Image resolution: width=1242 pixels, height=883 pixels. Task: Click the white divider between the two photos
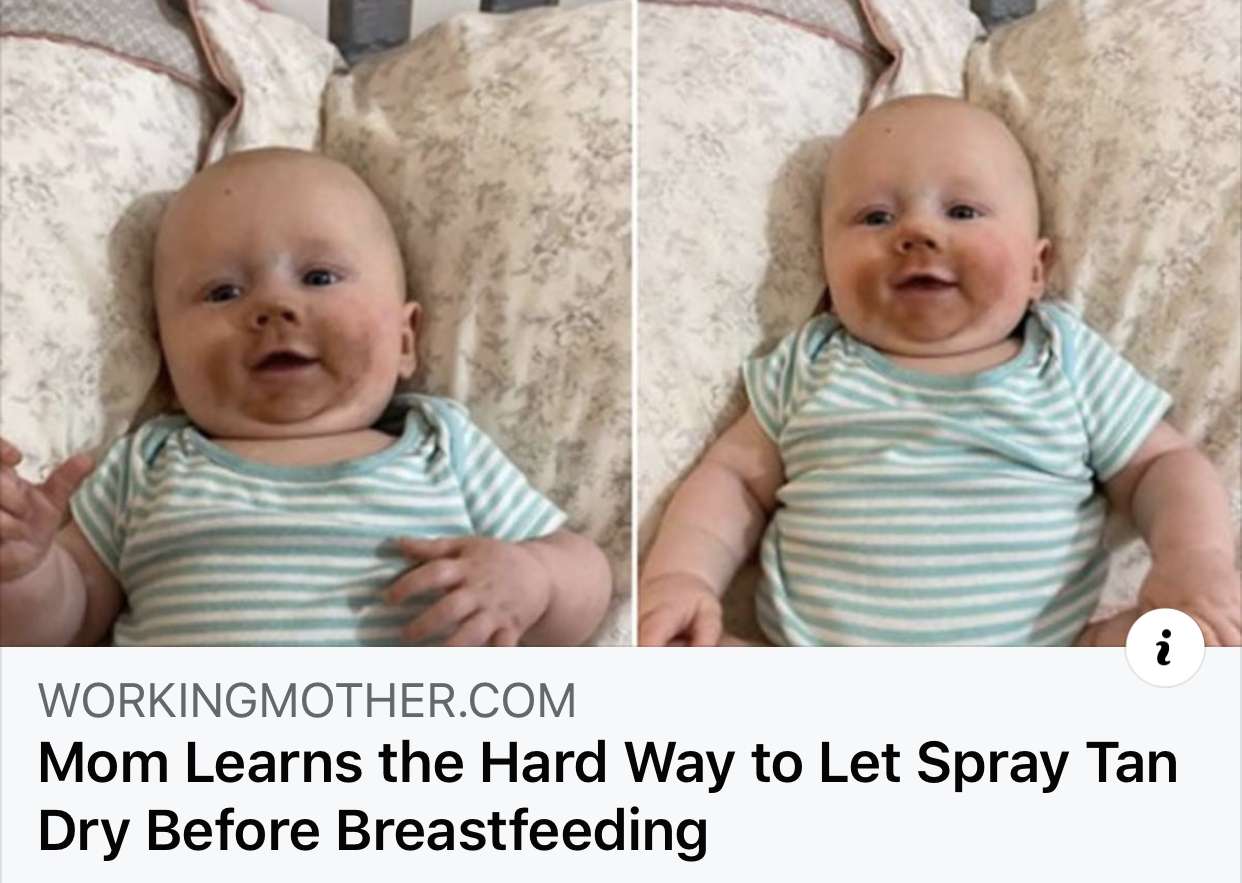coord(635,323)
